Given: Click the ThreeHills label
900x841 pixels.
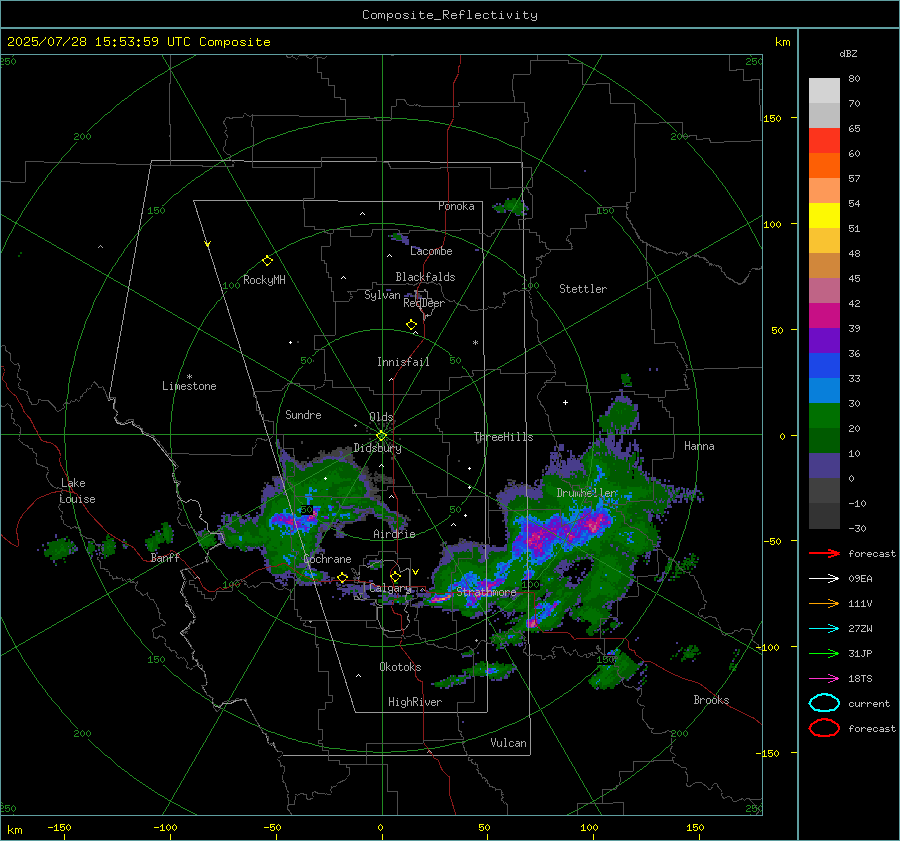Looking at the screenshot, I should [x=503, y=437].
